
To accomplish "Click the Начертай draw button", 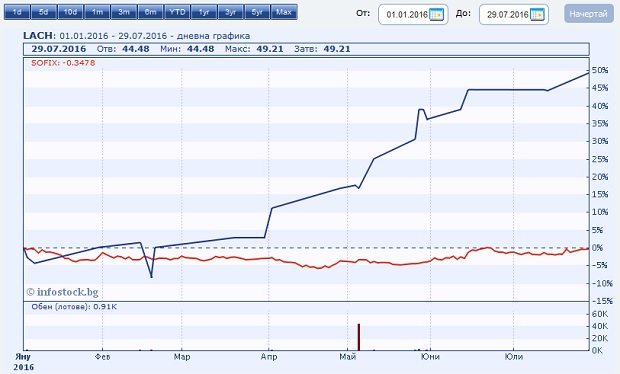I will click(588, 14).
